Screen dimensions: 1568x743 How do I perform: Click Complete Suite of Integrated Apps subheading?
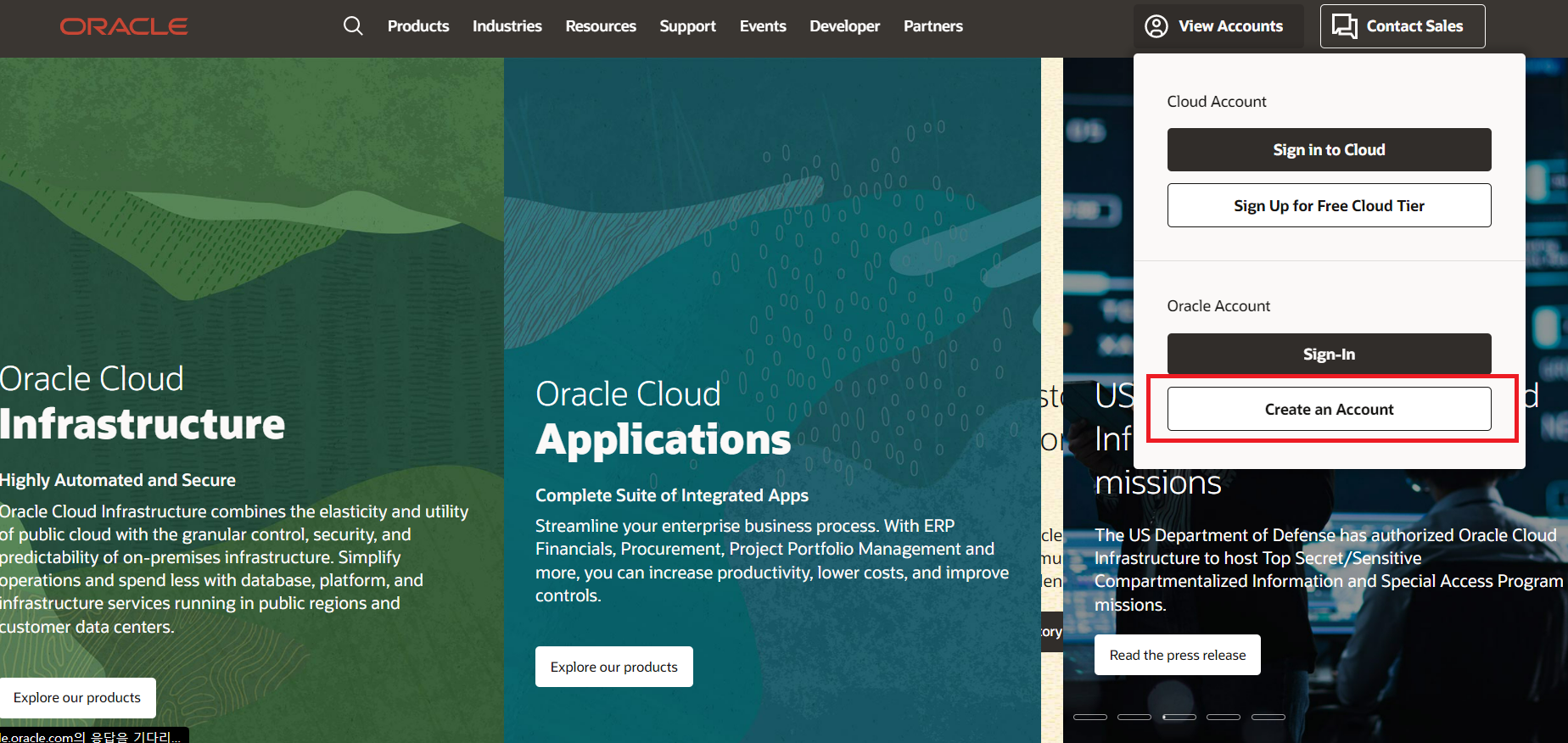tap(672, 495)
